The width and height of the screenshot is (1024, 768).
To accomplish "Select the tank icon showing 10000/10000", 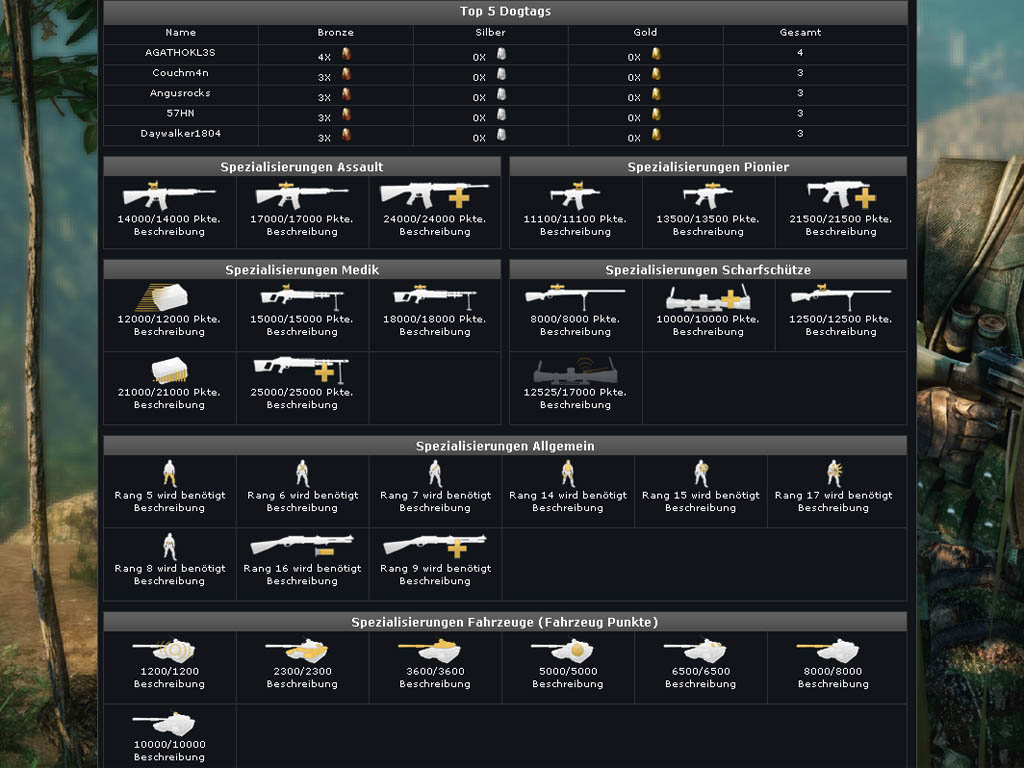I will pyautogui.click(x=169, y=723).
